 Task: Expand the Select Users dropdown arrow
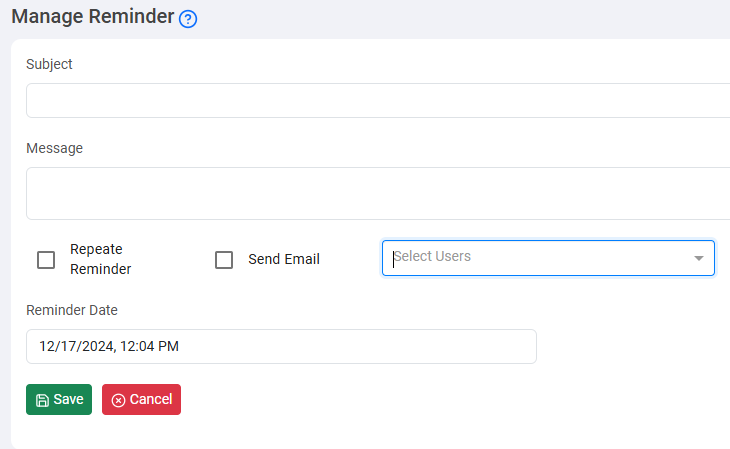(699, 258)
